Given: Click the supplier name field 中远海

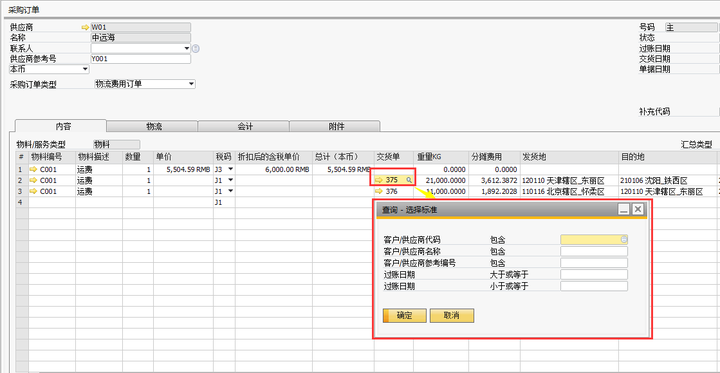Looking at the screenshot, I should click(141, 38).
